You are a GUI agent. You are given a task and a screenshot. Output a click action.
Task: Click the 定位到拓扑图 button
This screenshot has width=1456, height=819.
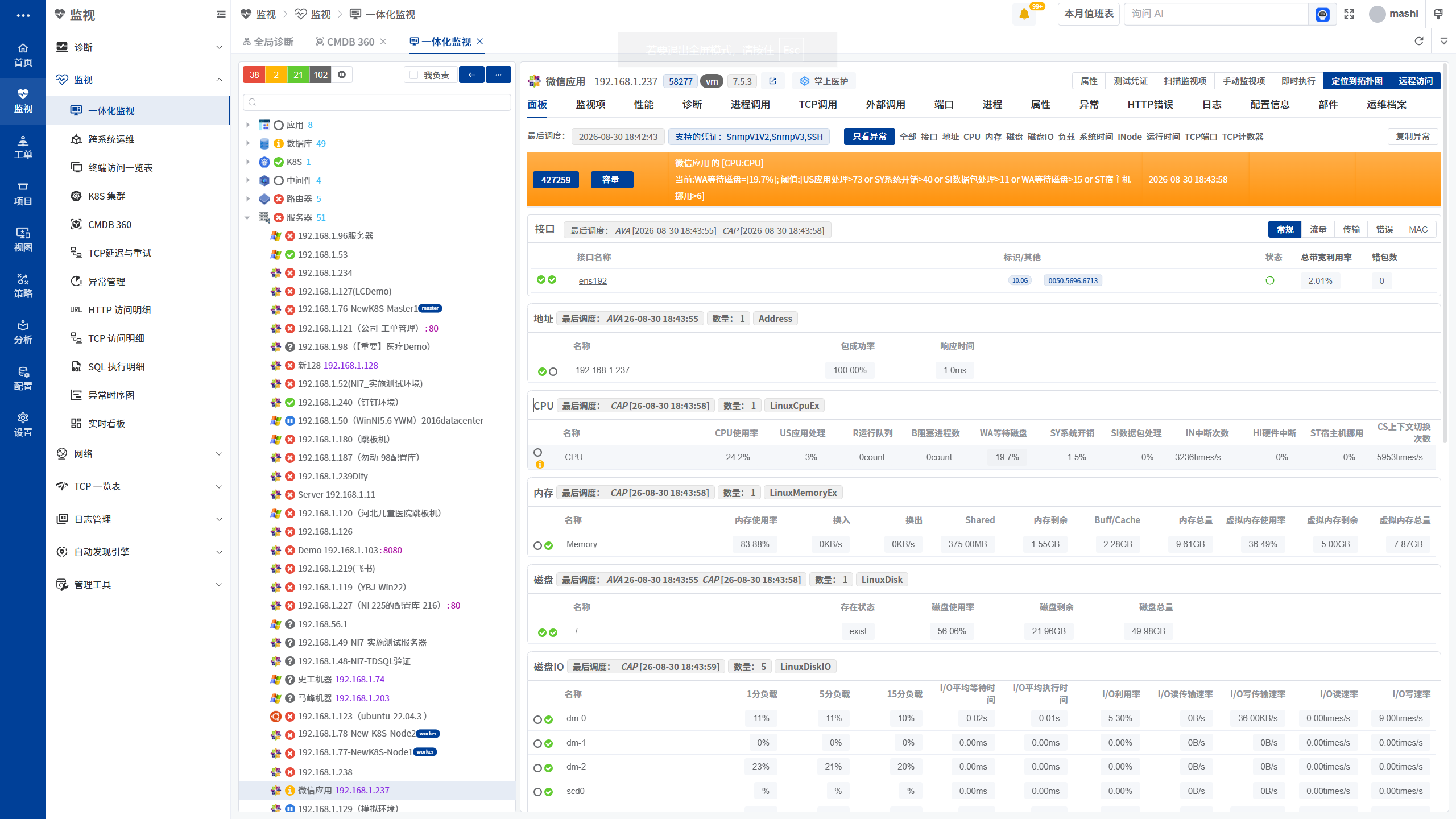pos(1357,81)
